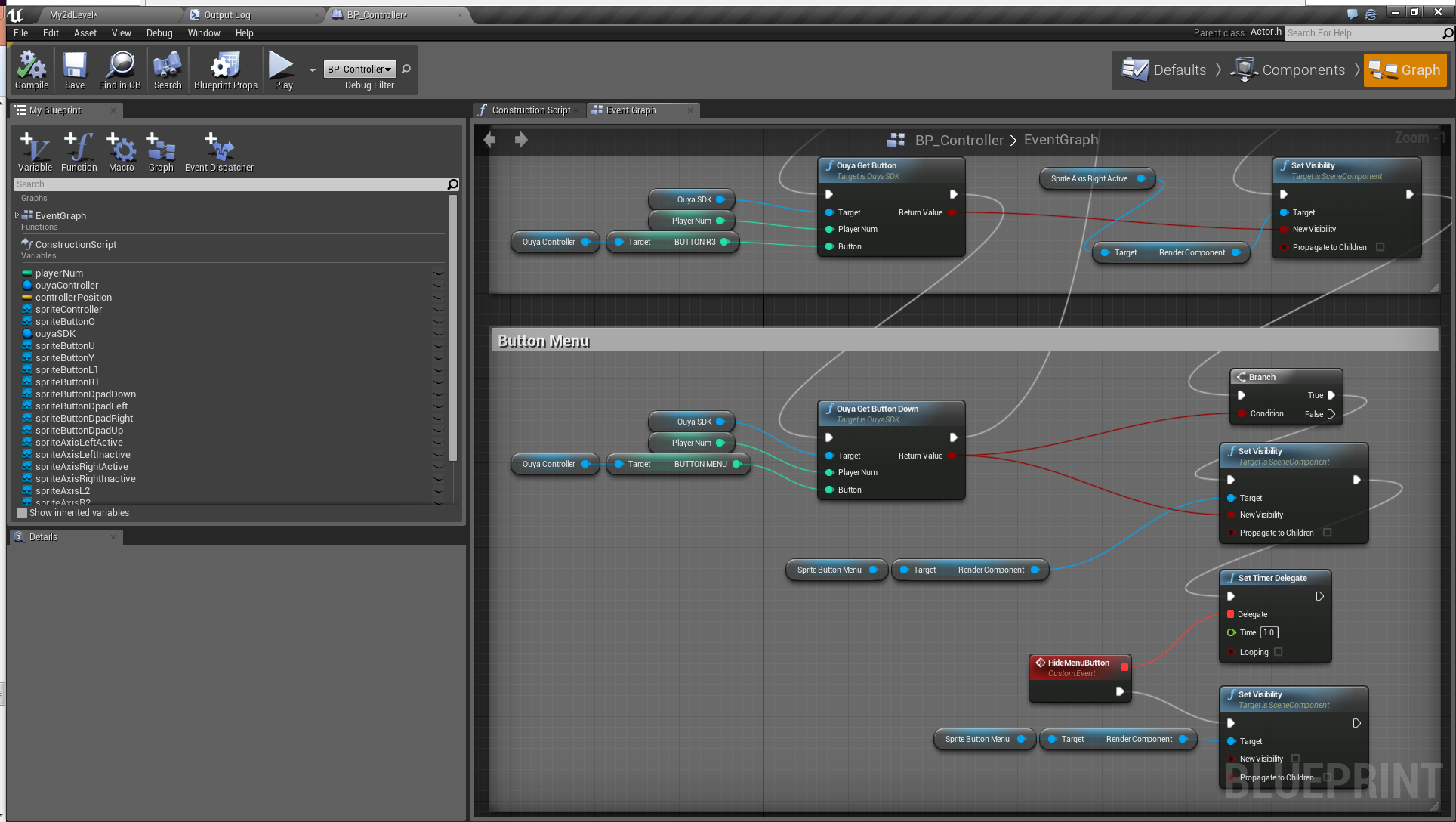Save the blueprint with Save icon
Image resolution: width=1456 pixels, height=822 pixels.
[74, 70]
